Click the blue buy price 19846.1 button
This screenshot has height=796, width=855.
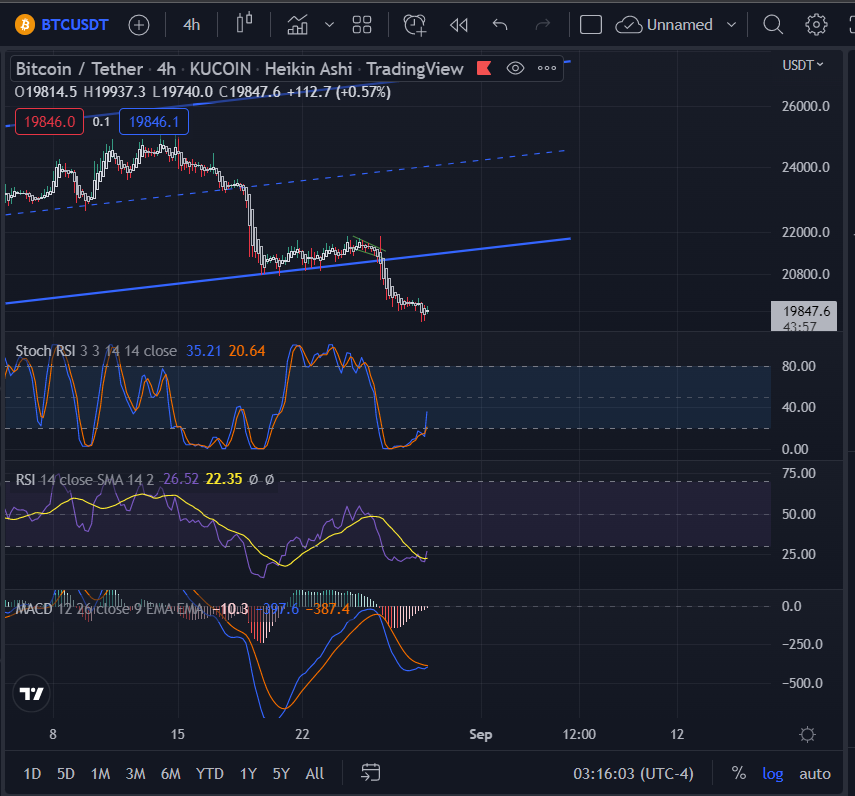pos(153,121)
